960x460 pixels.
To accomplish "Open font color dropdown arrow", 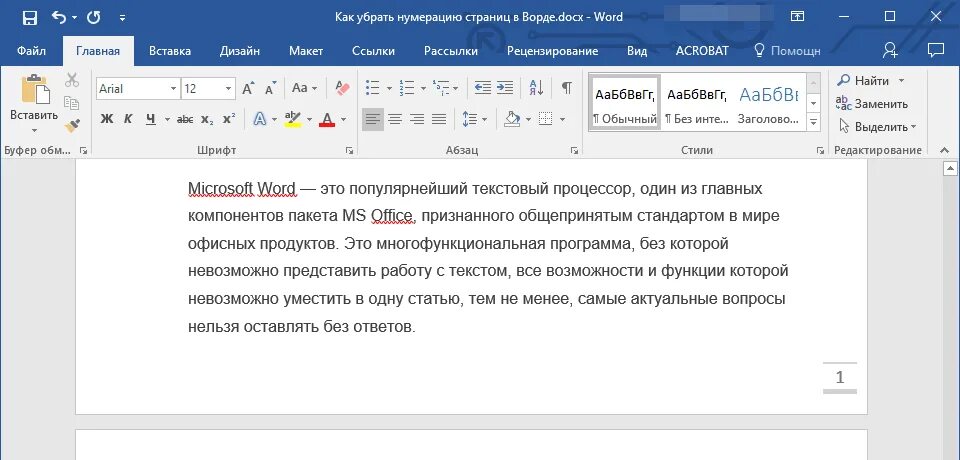I will (x=343, y=119).
